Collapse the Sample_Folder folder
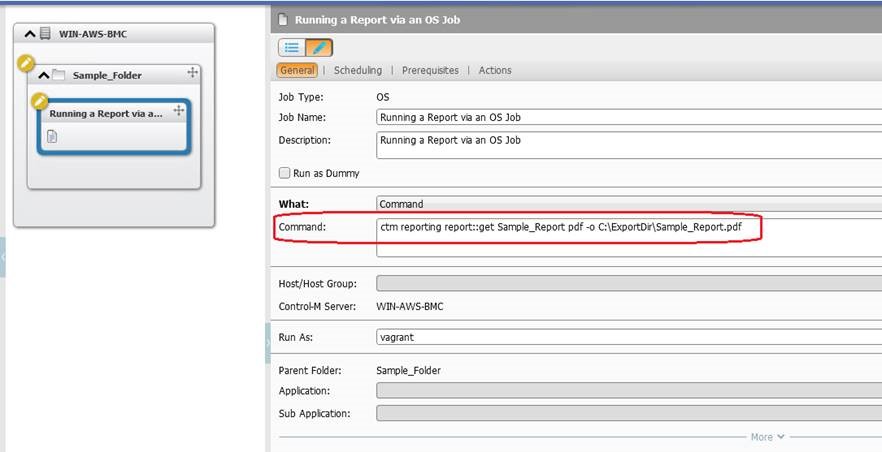The width and height of the screenshot is (882, 452). (x=43, y=75)
